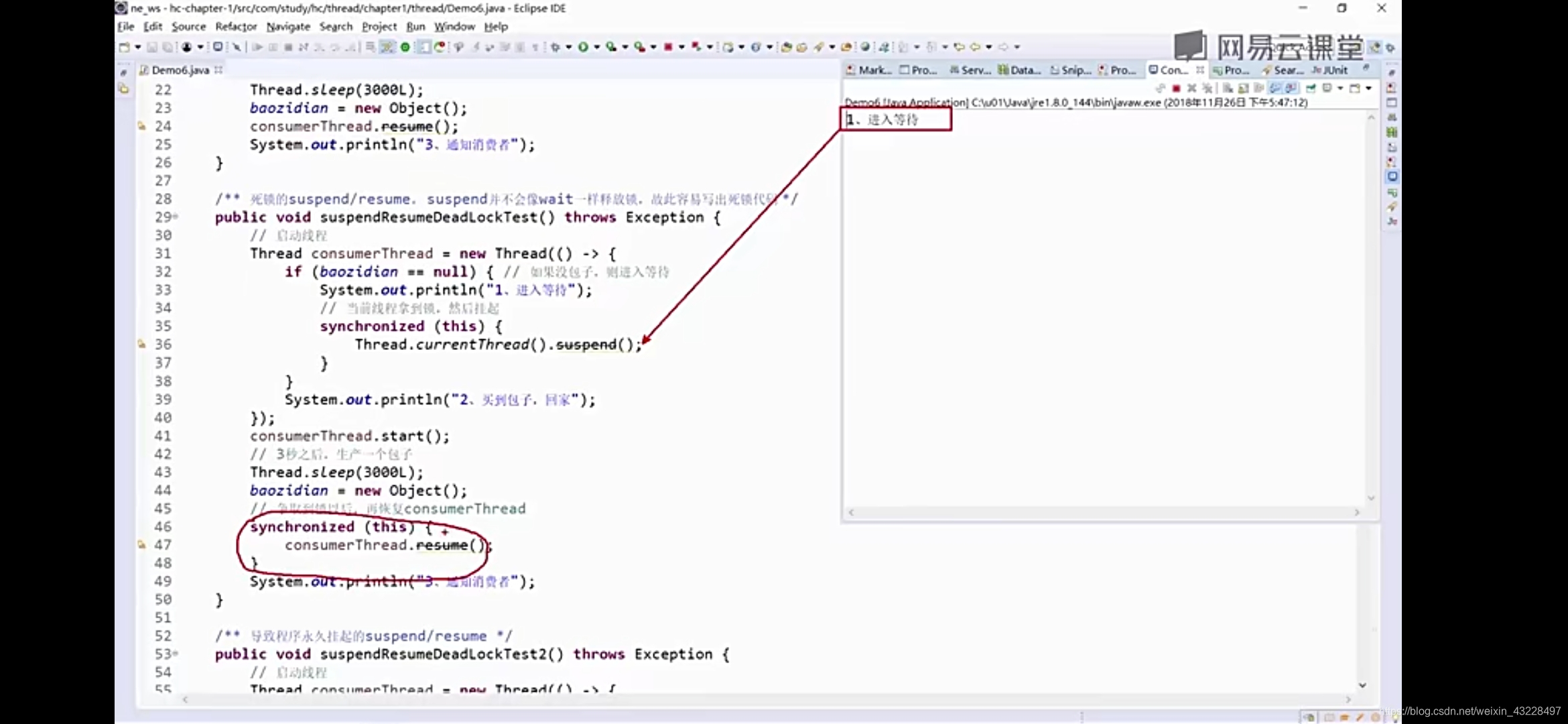Click the Resume debug icon
The image size is (1568, 724).
257,47
